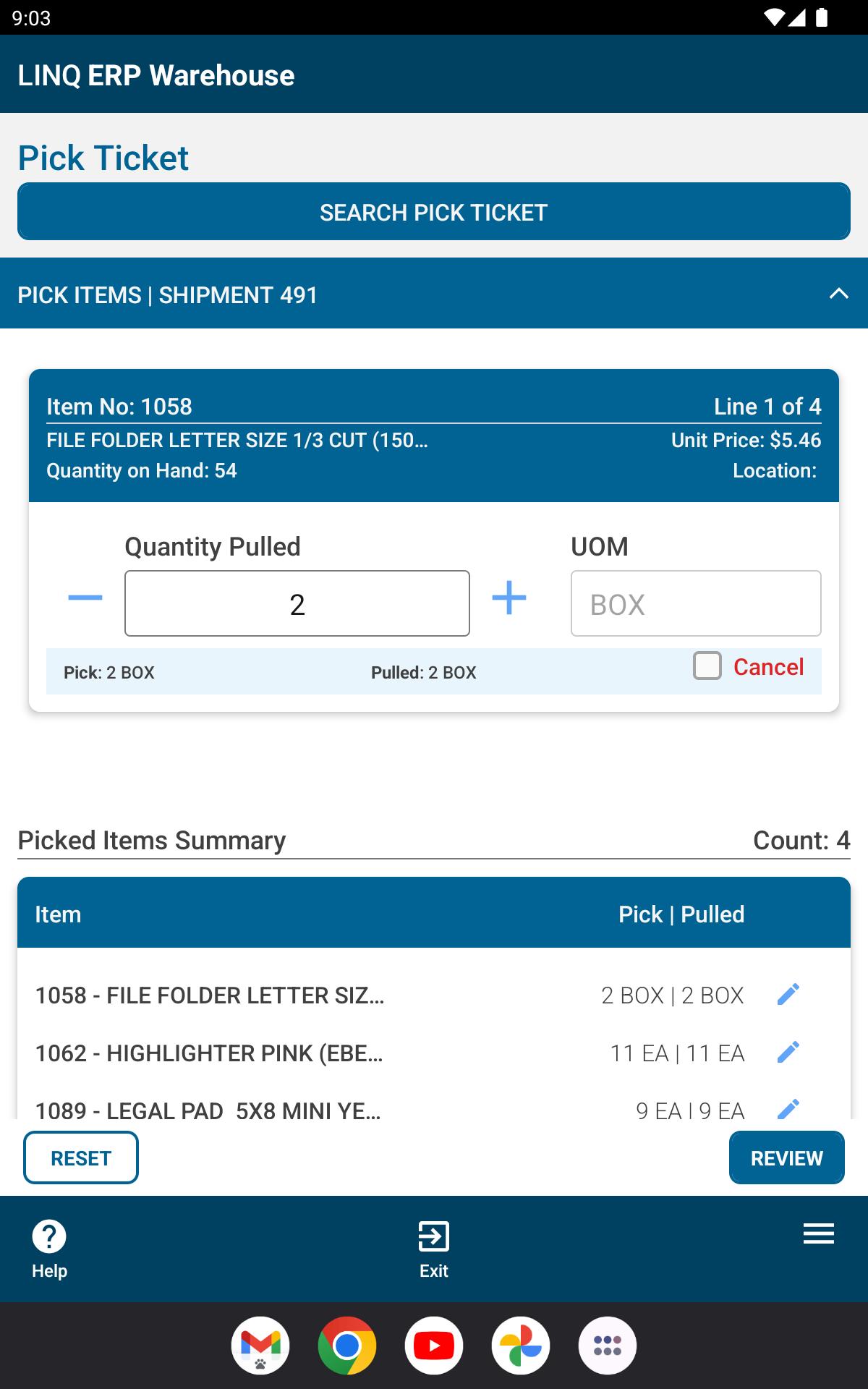
Task: Collapse the Pick Items Shipment 491 section
Action: [x=839, y=294]
